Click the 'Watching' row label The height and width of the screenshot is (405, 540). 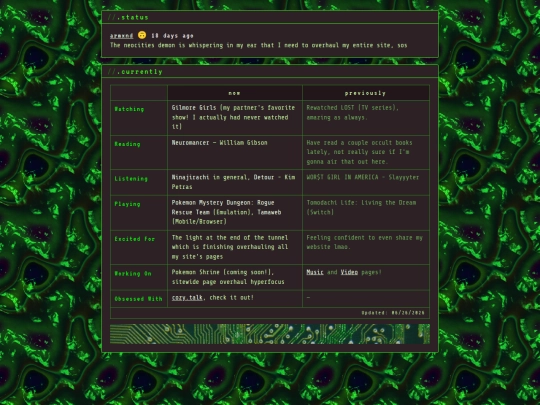coord(129,109)
